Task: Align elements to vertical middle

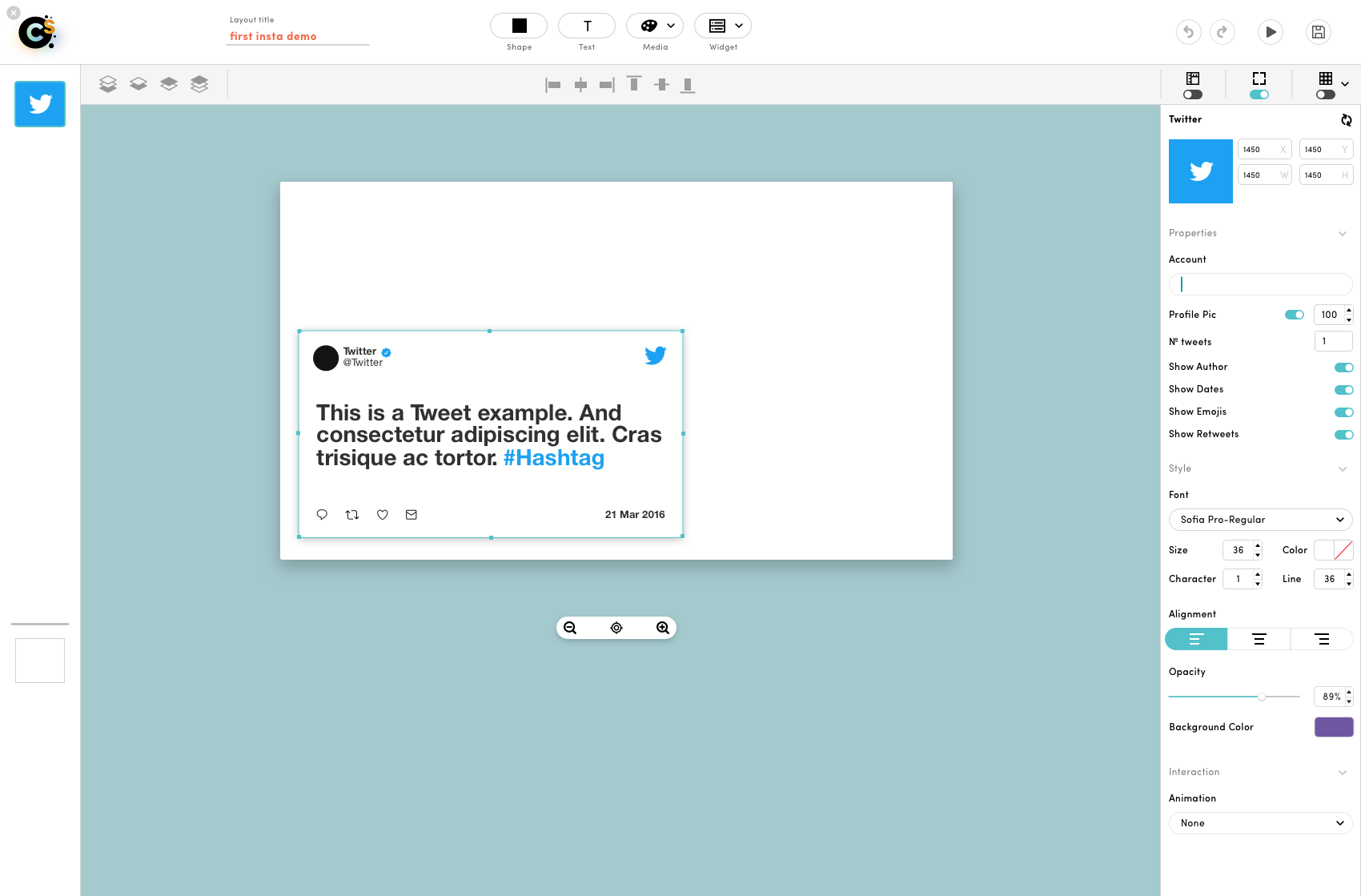Action: (661, 85)
